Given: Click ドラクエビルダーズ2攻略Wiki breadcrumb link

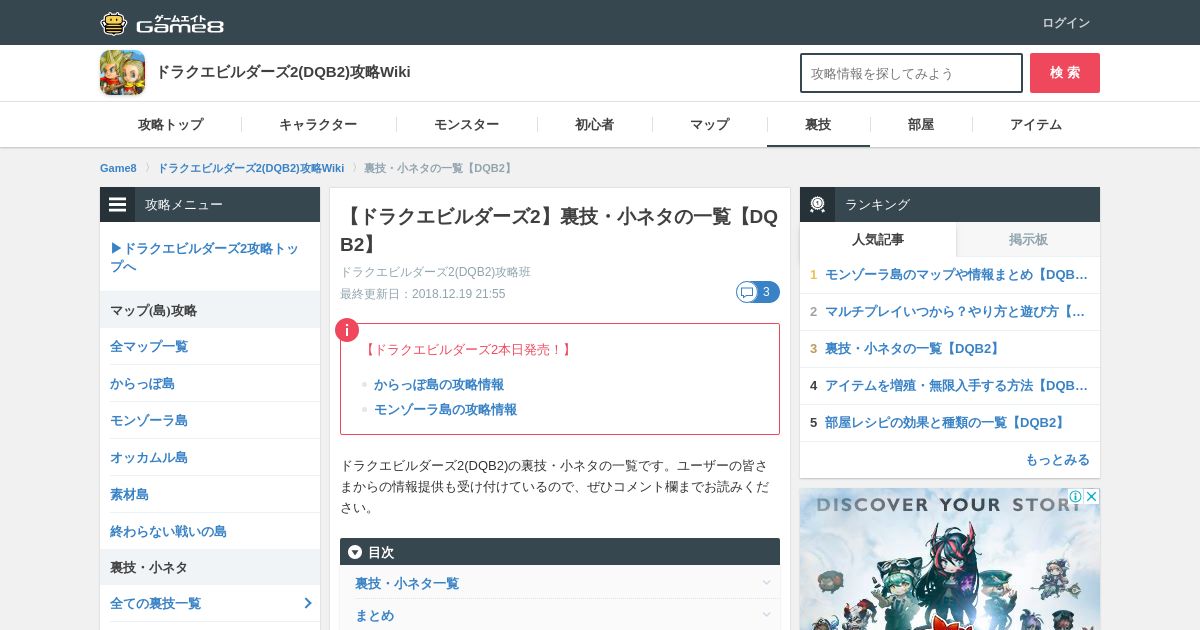Looking at the screenshot, I should (x=250, y=168).
